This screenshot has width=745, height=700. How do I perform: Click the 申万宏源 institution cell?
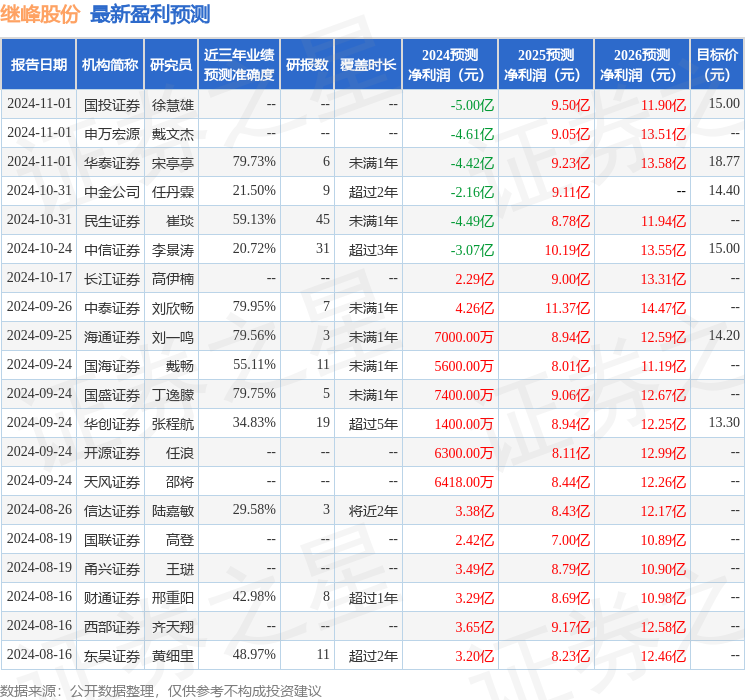[x=112, y=134]
